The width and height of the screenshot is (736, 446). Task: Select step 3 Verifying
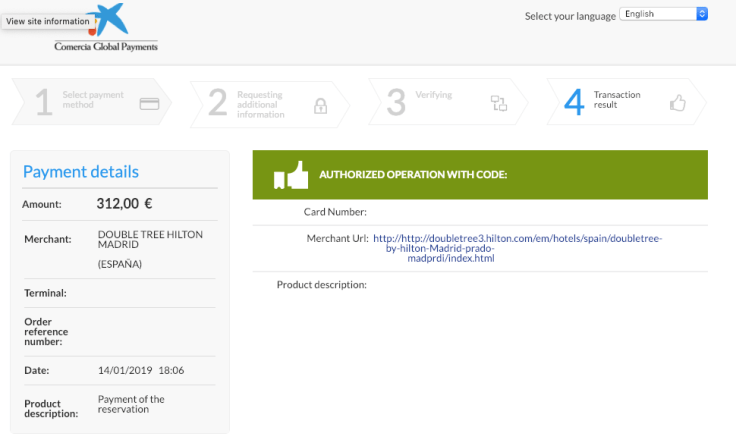point(448,102)
